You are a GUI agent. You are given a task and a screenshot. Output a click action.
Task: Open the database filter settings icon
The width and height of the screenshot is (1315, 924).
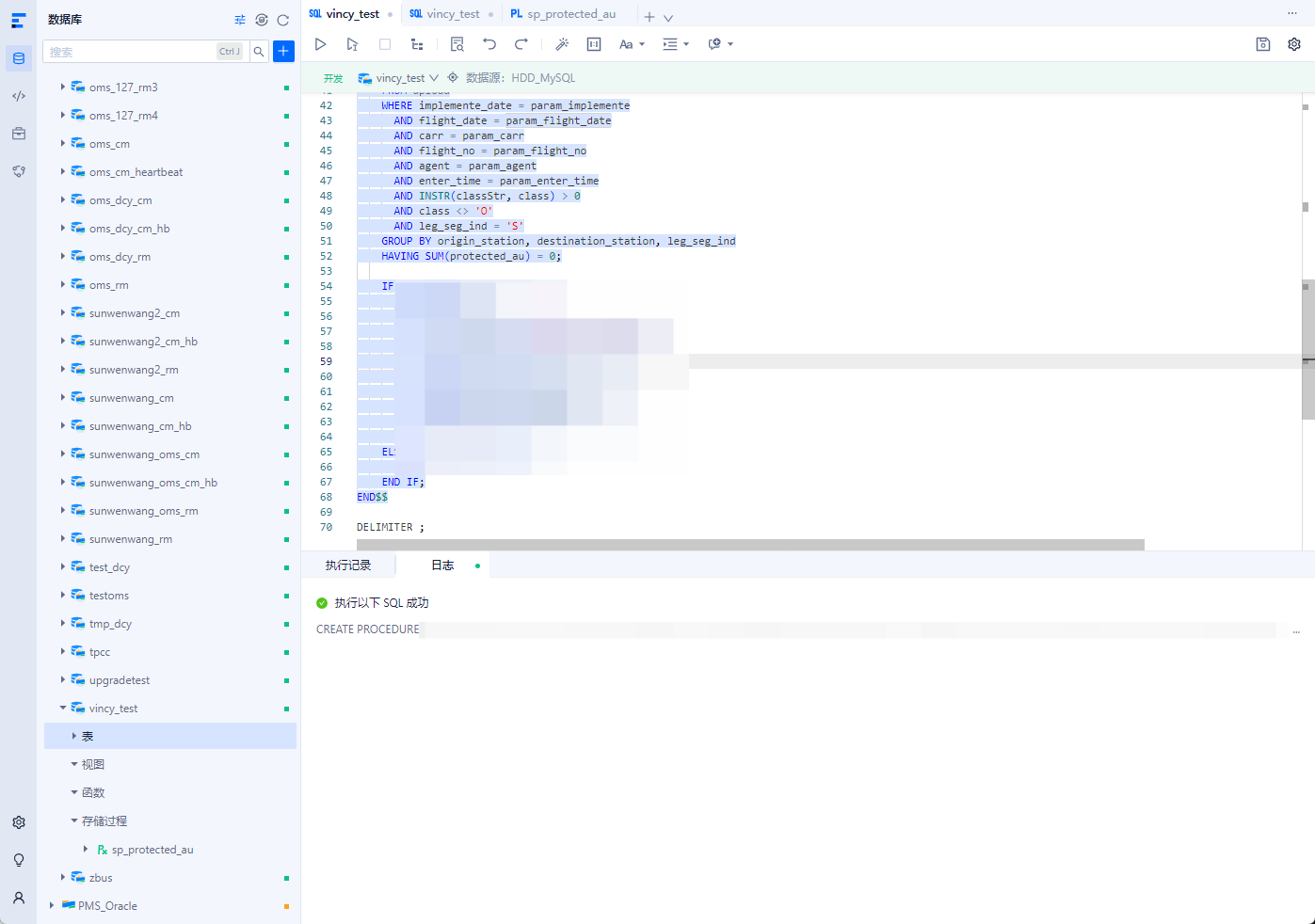[240, 20]
